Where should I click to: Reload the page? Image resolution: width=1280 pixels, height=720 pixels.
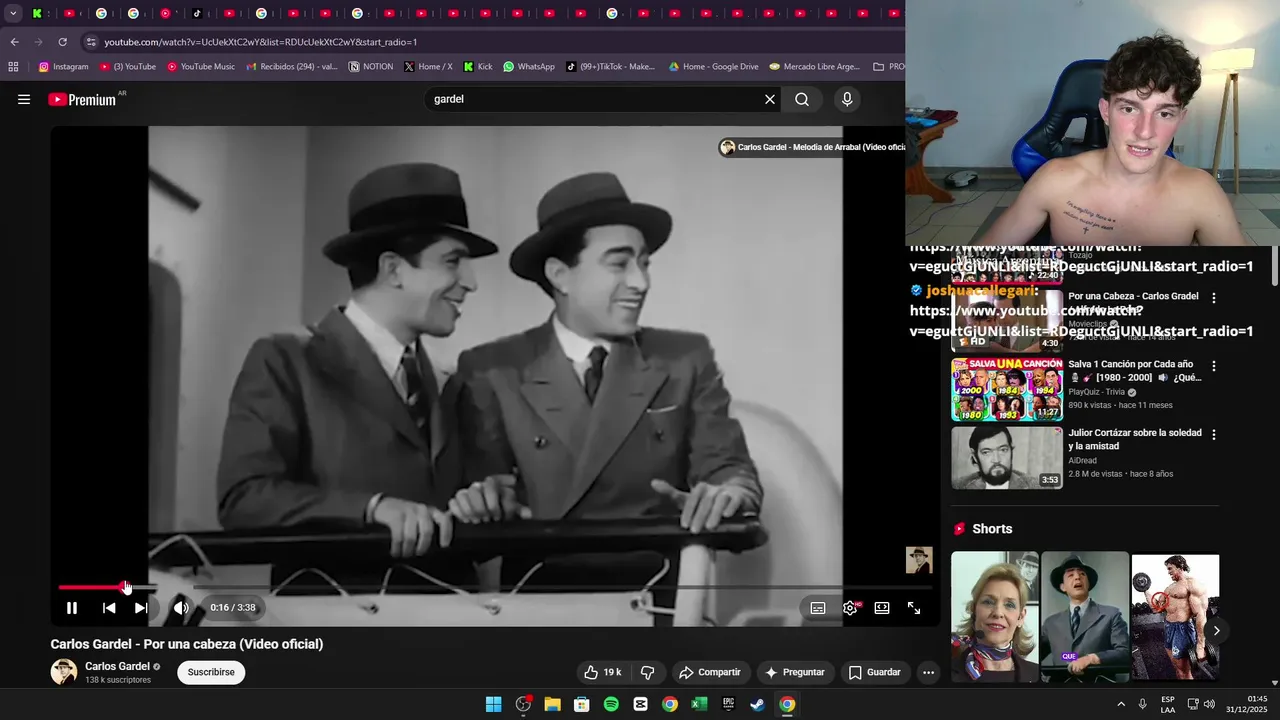coord(62,42)
